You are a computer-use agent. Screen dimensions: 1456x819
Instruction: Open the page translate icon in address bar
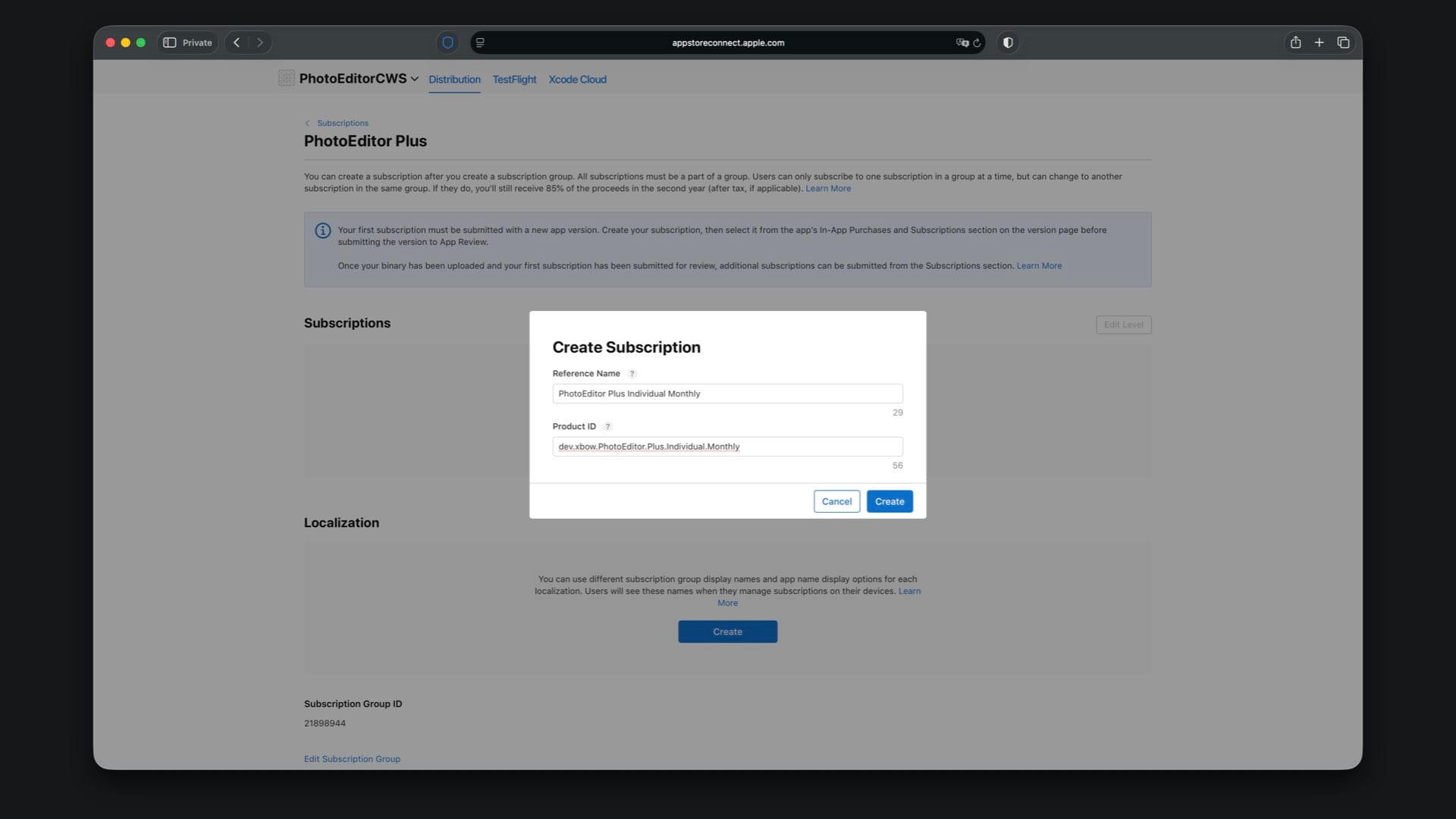point(962,43)
